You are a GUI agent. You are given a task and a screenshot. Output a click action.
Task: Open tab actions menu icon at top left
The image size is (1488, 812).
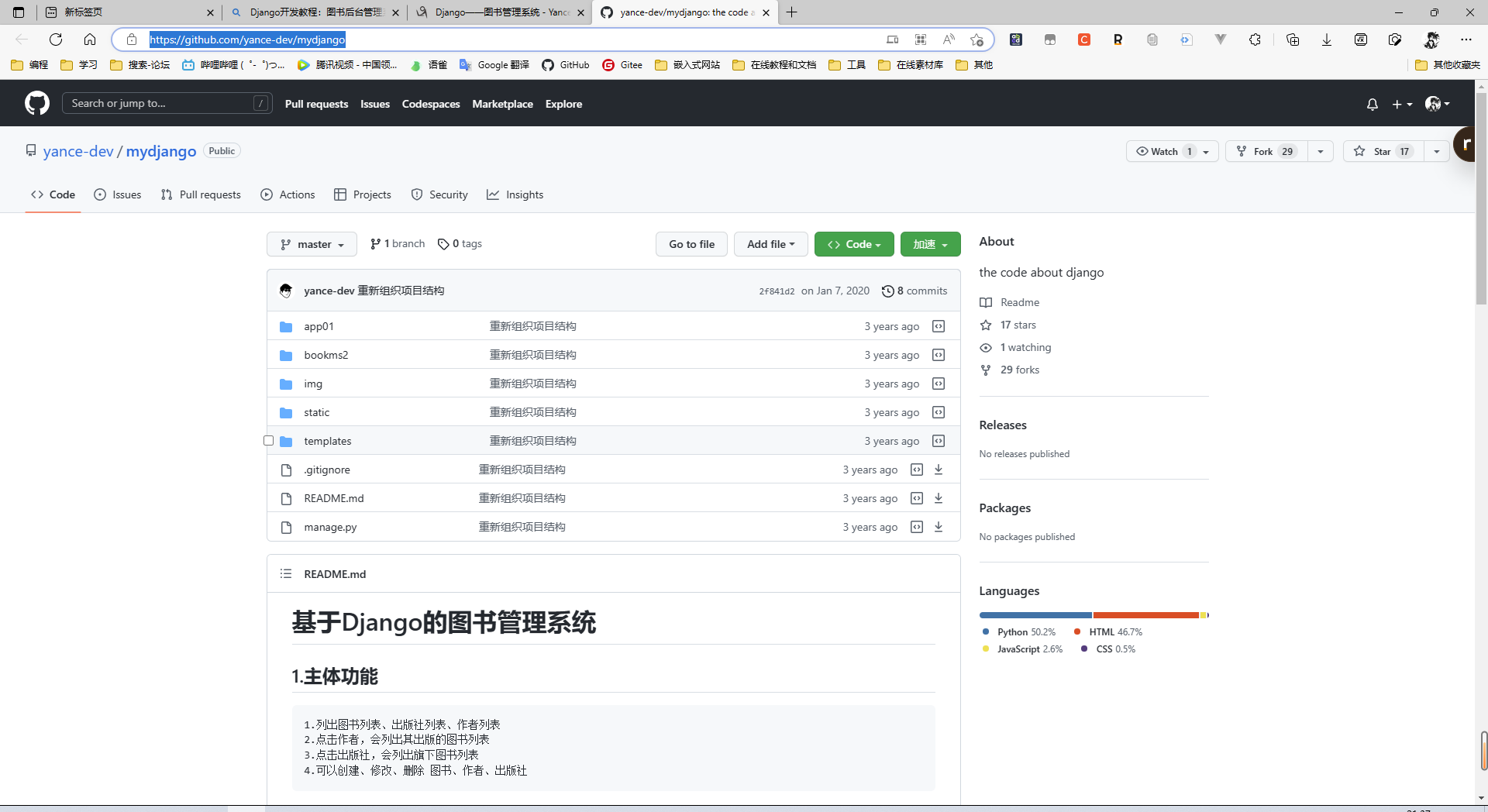[x=19, y=12]
